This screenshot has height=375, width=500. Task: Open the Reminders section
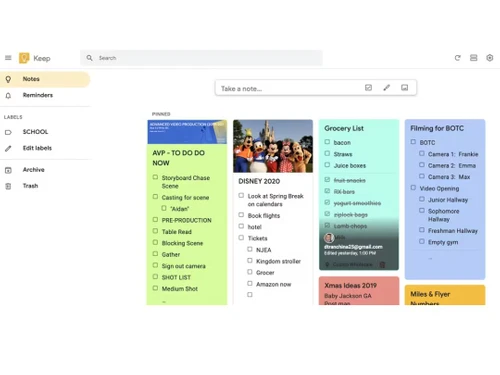click(x=45, y=95)
